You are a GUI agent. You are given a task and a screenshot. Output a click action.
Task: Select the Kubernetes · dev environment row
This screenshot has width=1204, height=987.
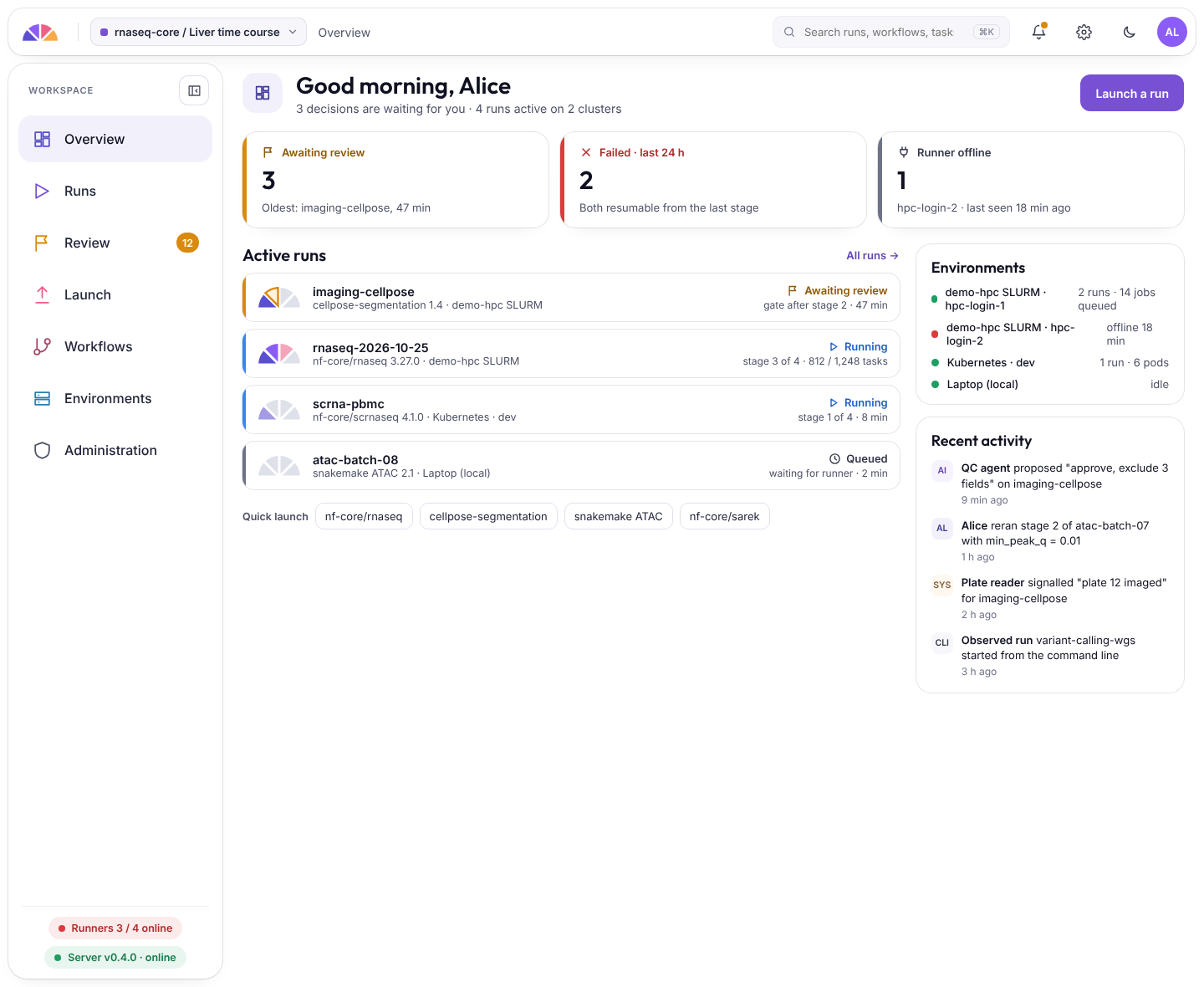pos(1050,363)
